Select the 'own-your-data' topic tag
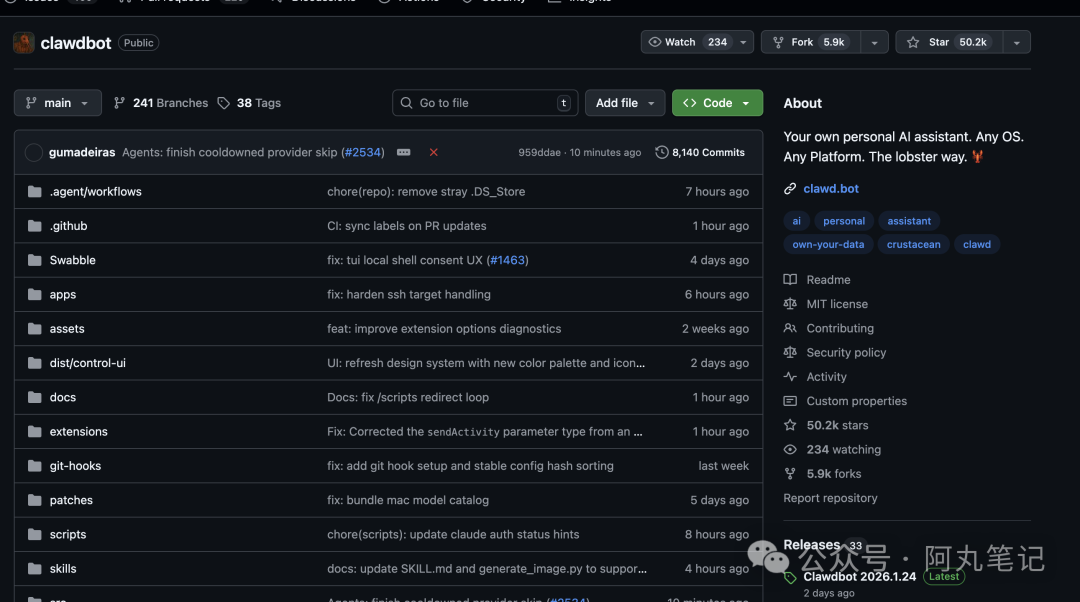This screenshot has width=1080, height=602. click(828, 245)
